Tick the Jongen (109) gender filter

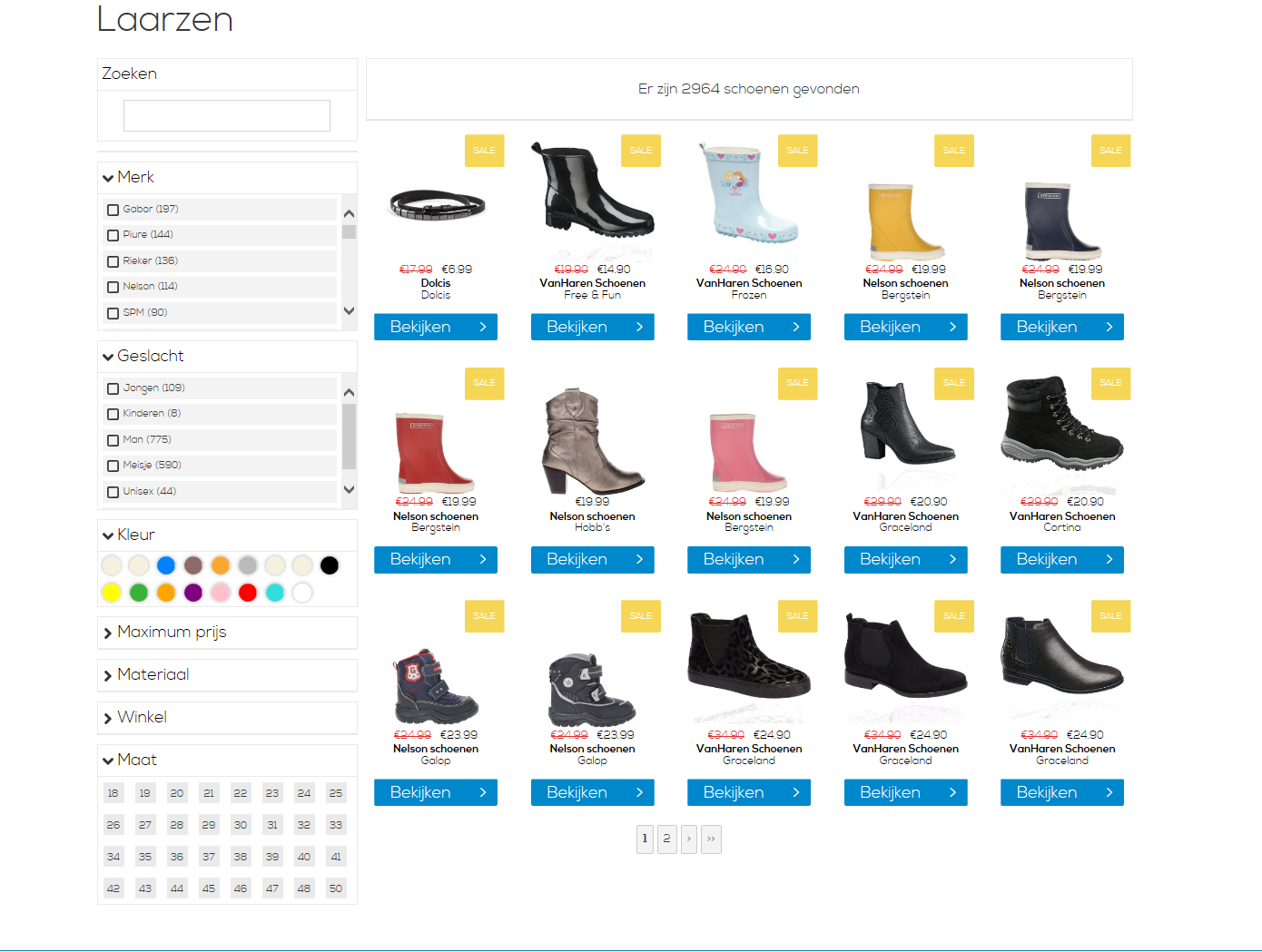[x=113, y=388]
